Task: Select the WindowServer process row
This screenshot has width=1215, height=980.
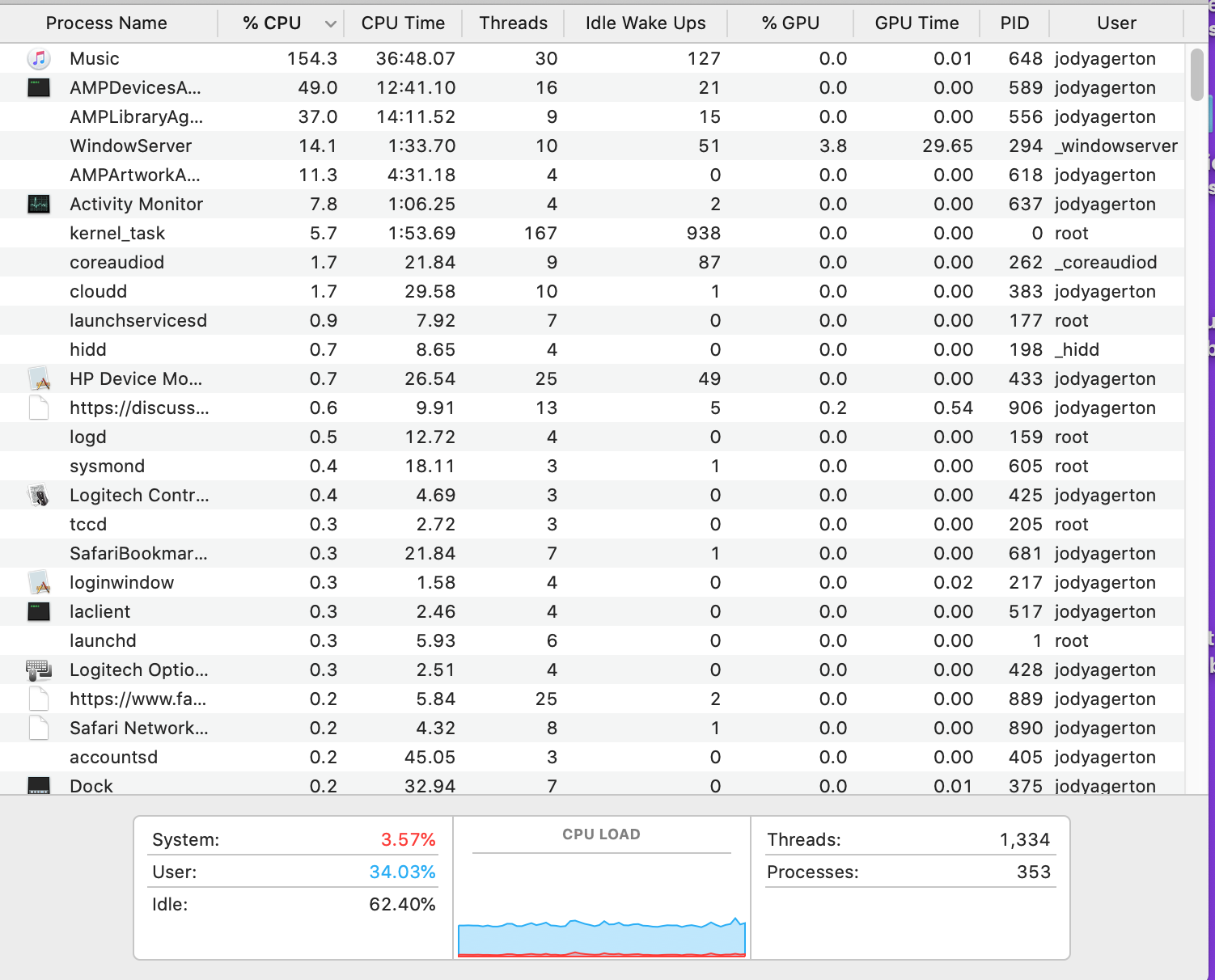Action: 592,146
